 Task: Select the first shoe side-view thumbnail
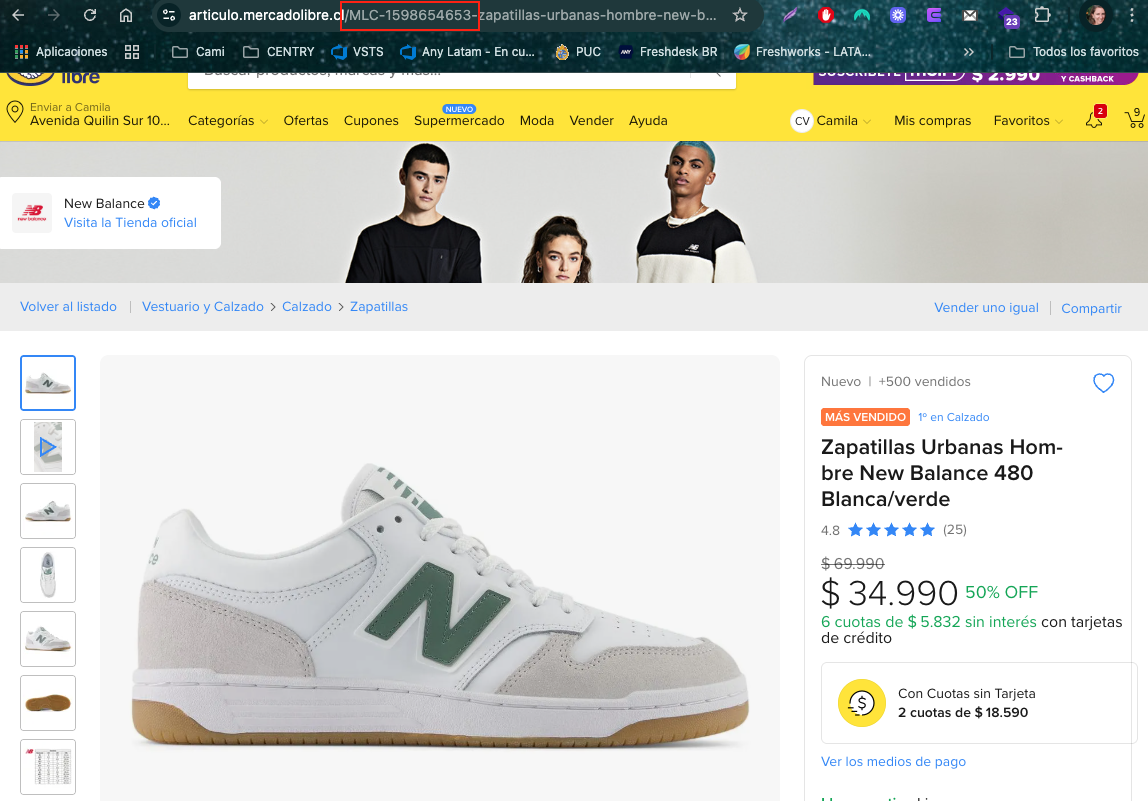pyautogui.click(x=48, y=383)
